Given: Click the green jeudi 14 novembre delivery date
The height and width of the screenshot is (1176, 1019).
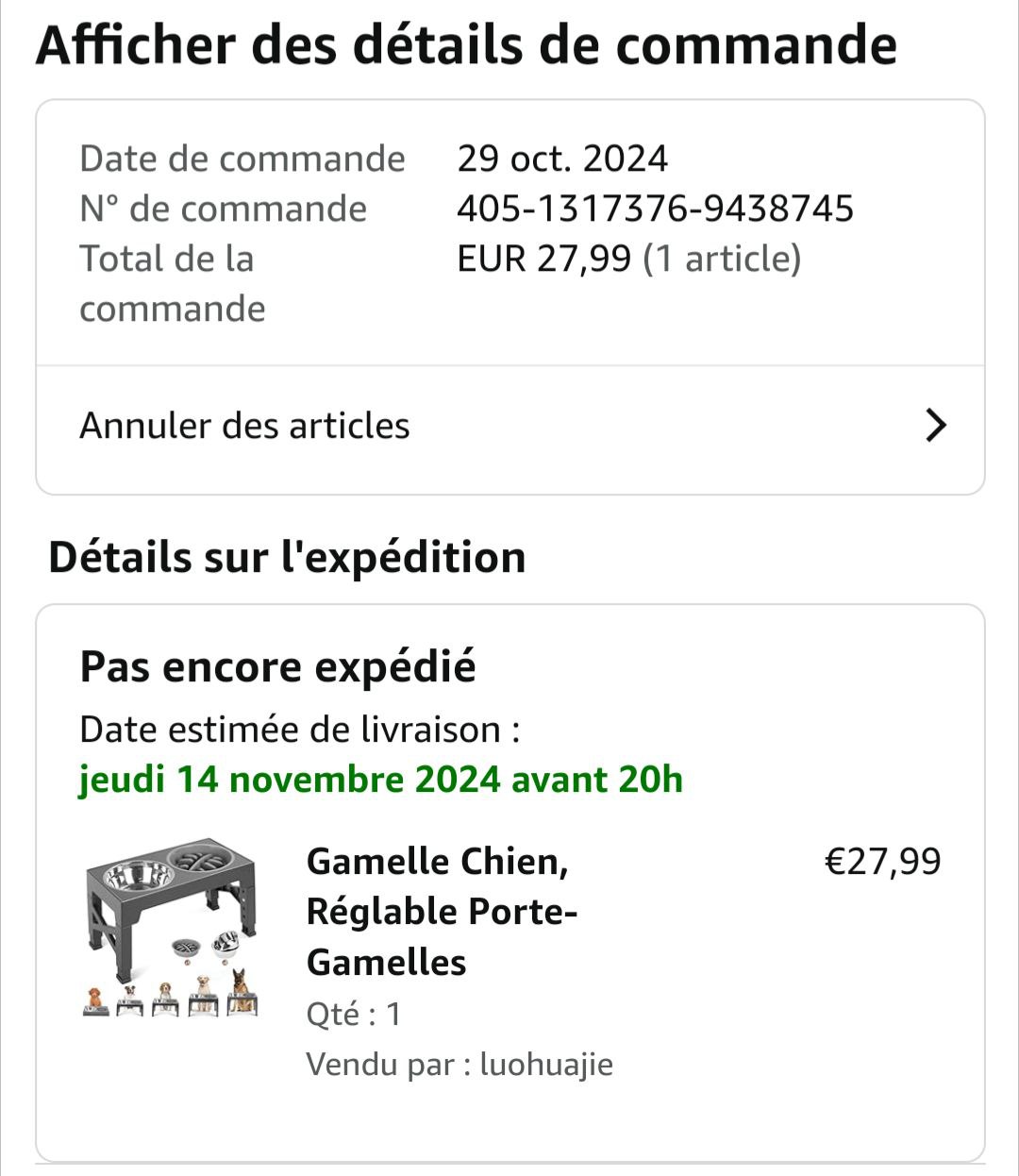Looking at the screenshot, I should [380, 780].
